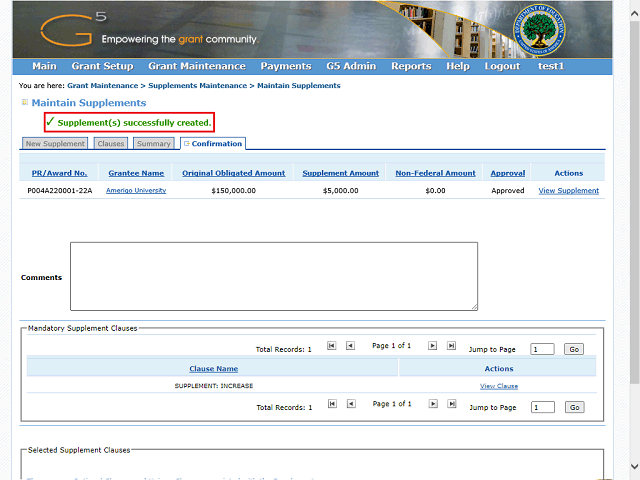
Task: Switch to the Clauses tab
Action: 111,144
